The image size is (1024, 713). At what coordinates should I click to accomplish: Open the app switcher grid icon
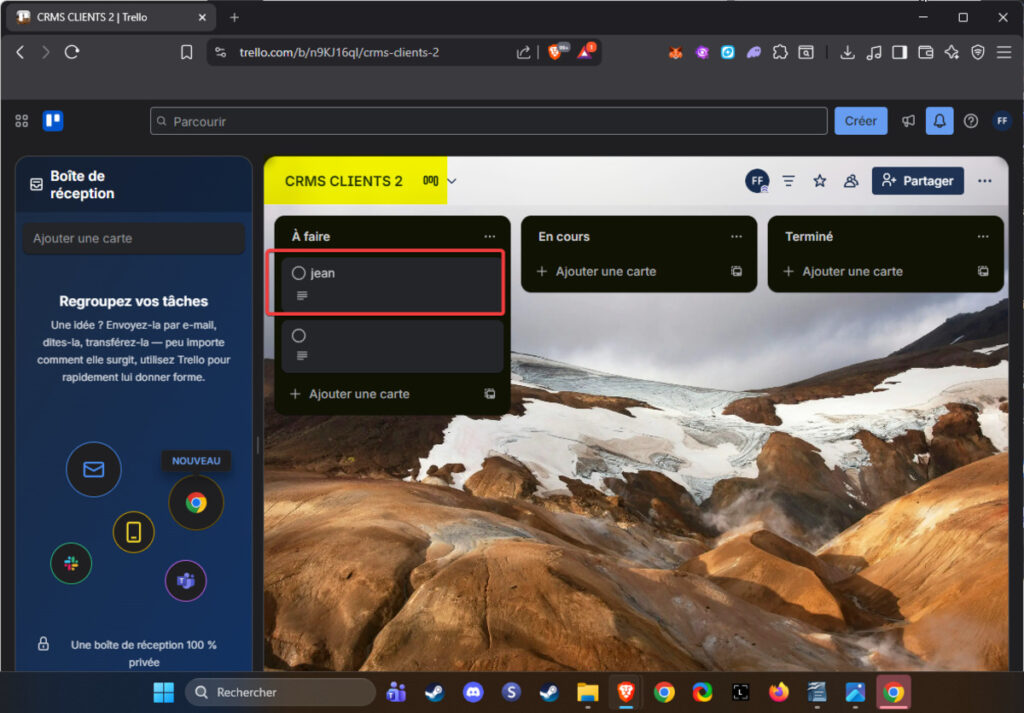tap(22, 121)
